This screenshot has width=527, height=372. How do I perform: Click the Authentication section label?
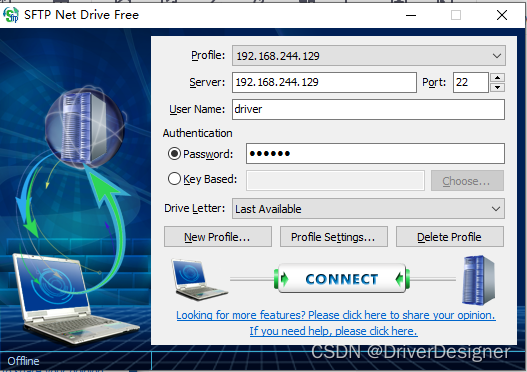198,133
